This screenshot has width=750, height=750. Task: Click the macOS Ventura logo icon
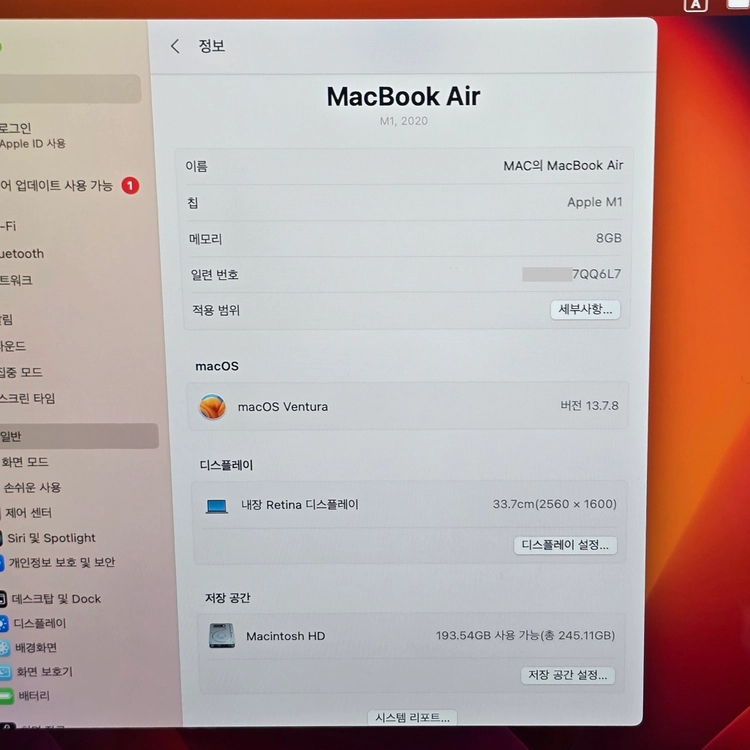[x=212, y=407]
